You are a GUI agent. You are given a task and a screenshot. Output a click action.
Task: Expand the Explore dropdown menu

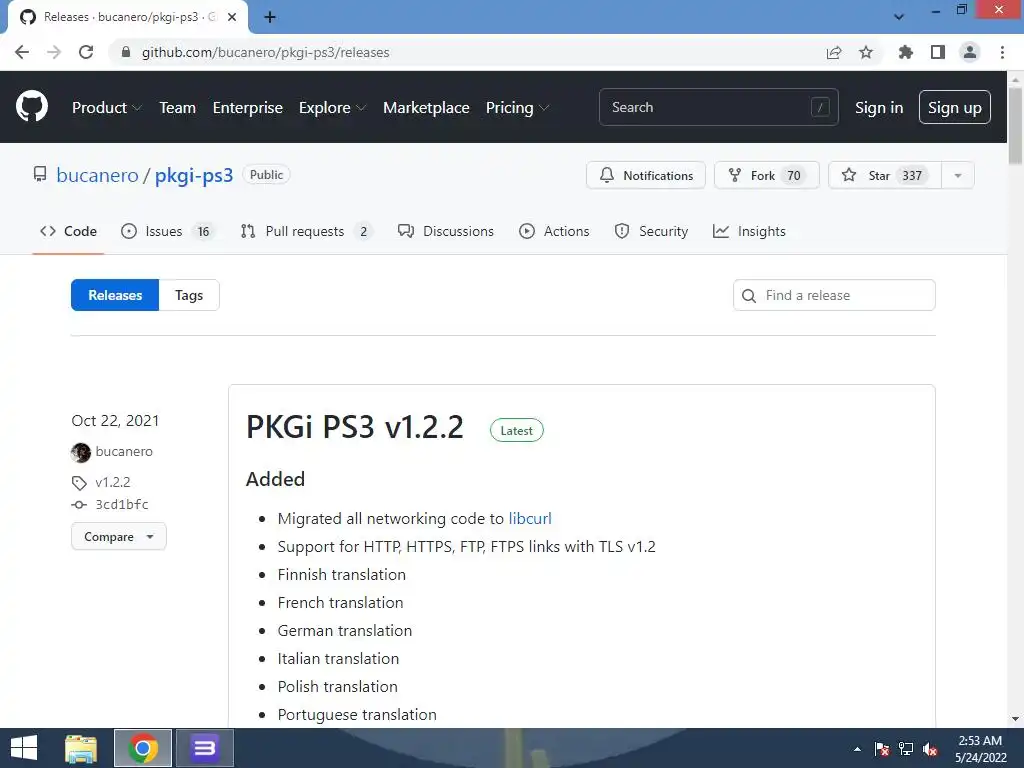click(x=332, y=108)
